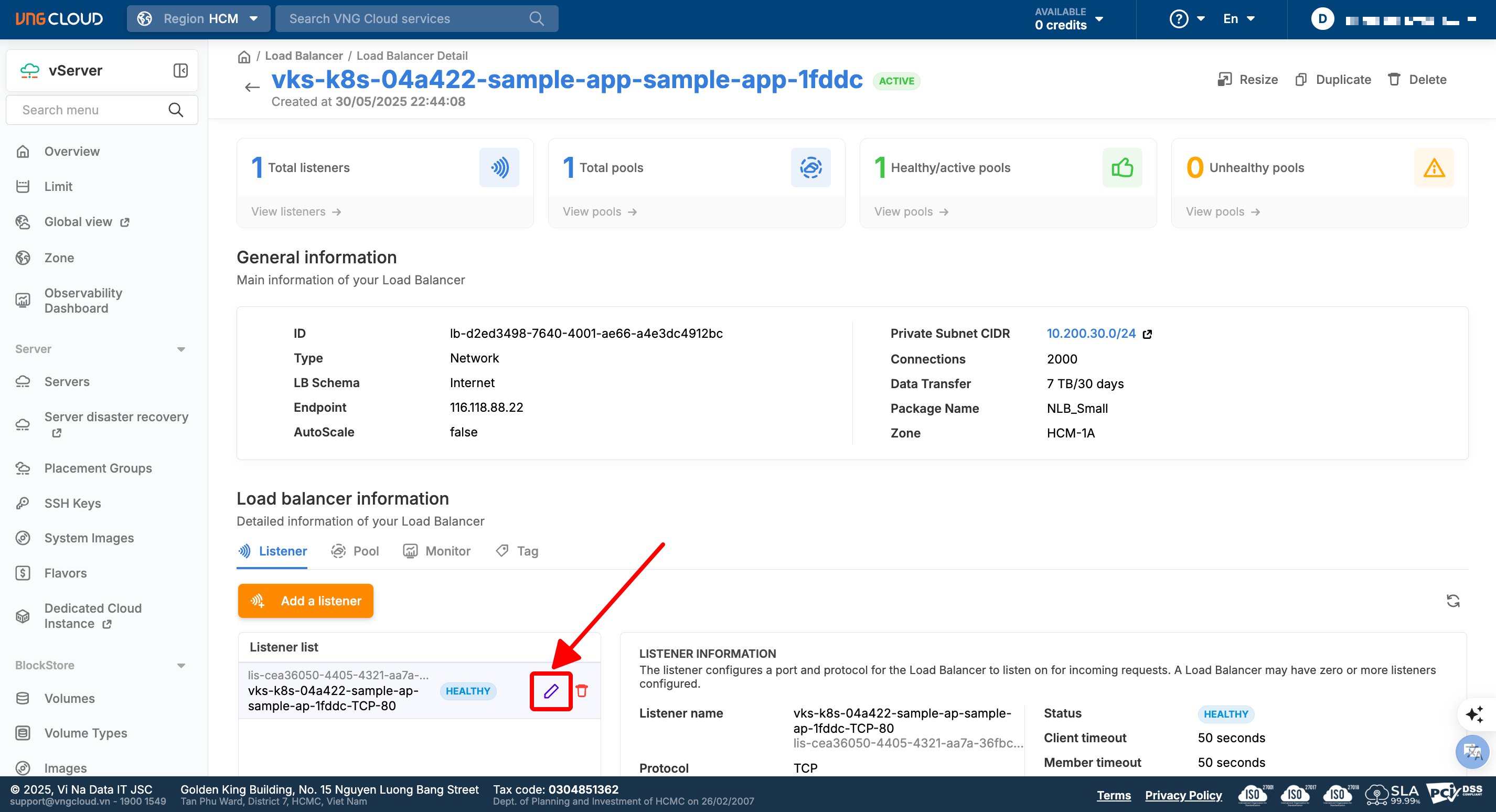
Task: Click the home breadcrumb icon
Action: tap(244, 56)
